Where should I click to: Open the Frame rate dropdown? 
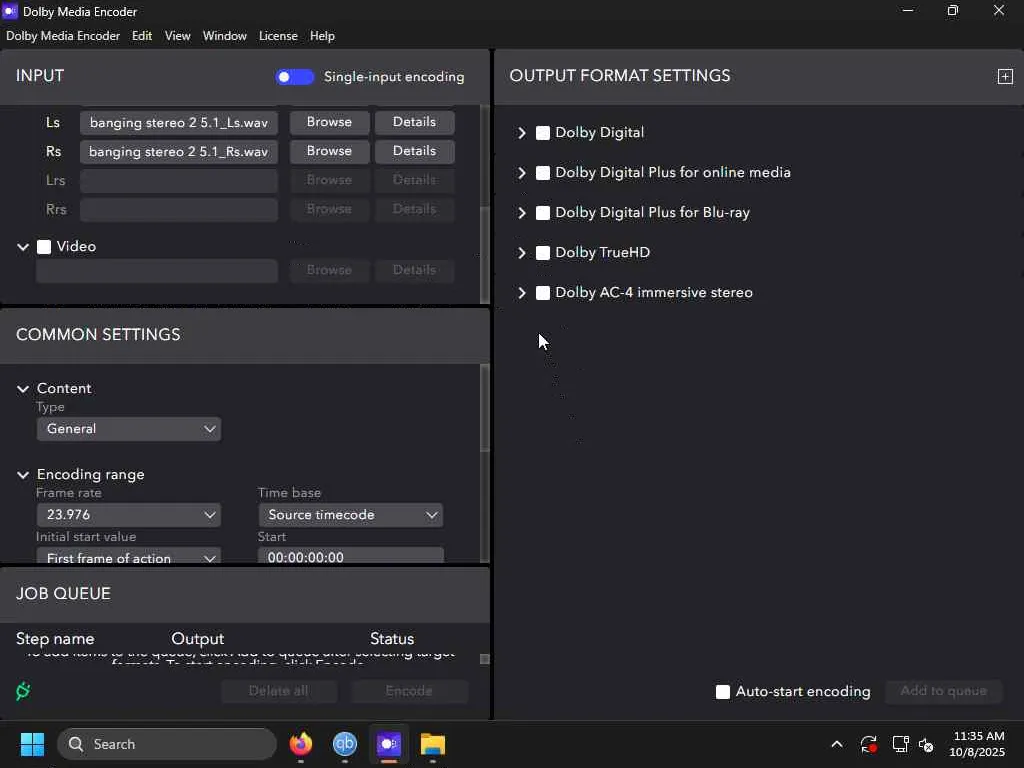coord(128,515)
